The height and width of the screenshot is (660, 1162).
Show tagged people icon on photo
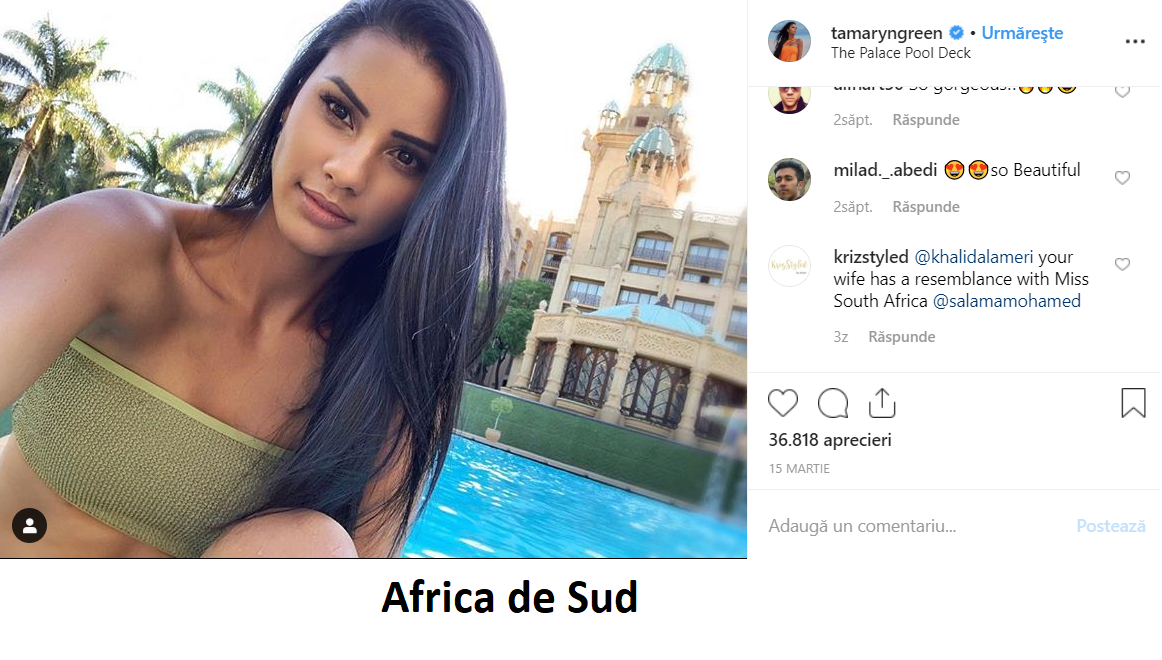[30, 525]
